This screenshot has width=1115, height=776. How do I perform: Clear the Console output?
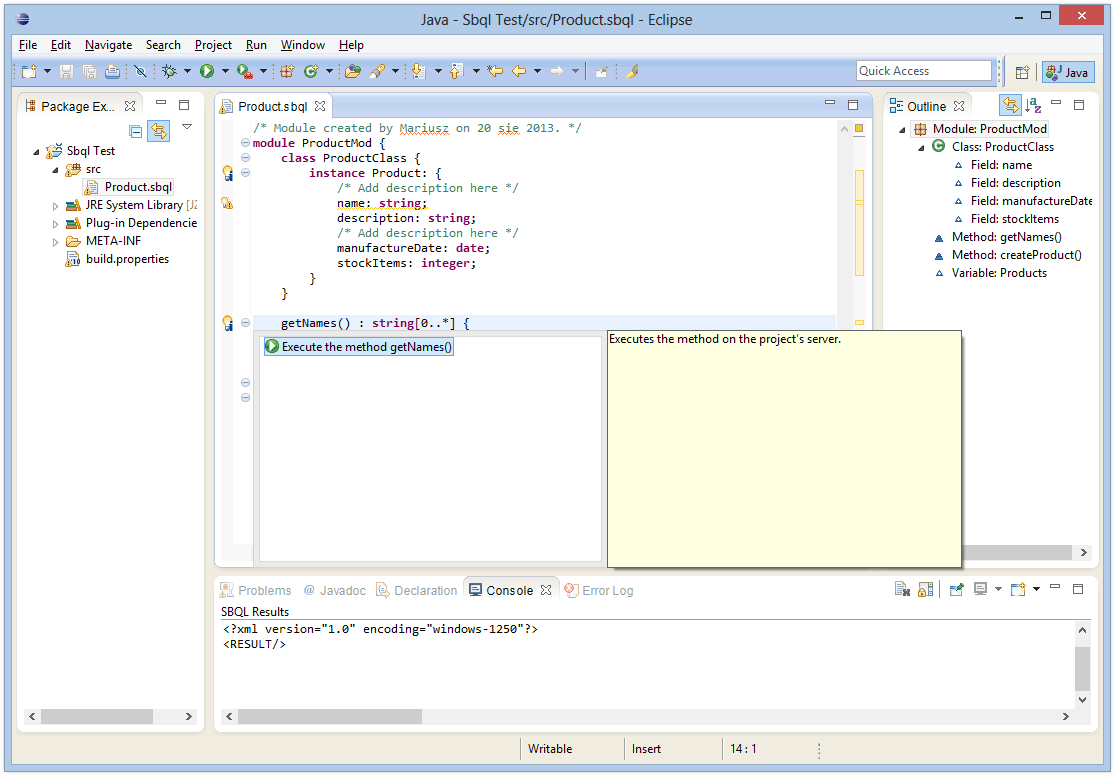point(902,589)
